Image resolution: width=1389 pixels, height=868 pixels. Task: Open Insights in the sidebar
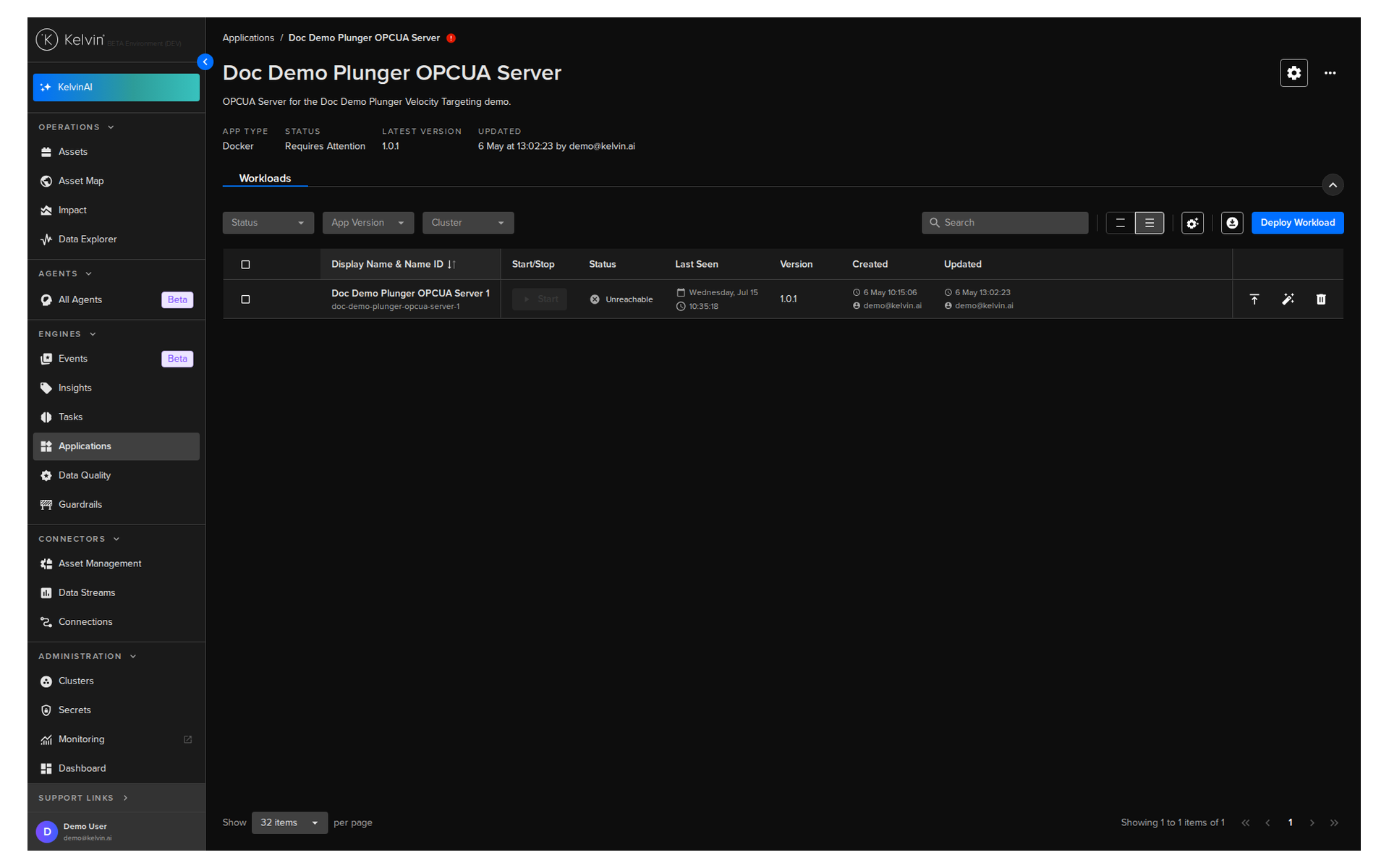click(x=116, y=388)
